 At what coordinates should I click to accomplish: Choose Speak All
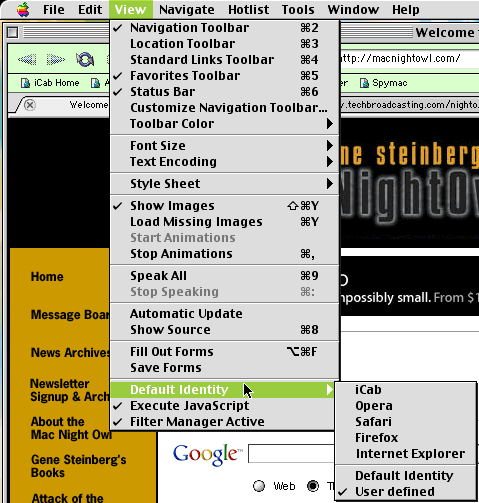pos(225,276)
